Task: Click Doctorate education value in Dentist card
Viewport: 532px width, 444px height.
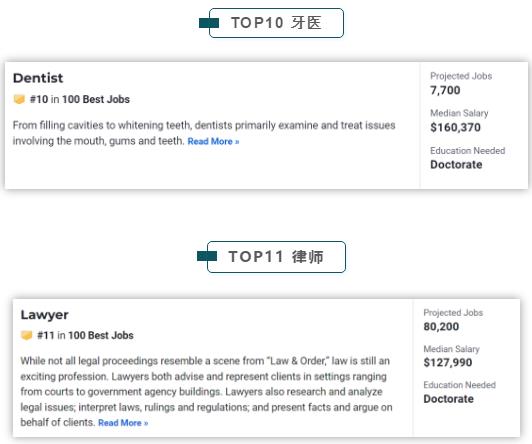Action: click(x=456, y=165)
